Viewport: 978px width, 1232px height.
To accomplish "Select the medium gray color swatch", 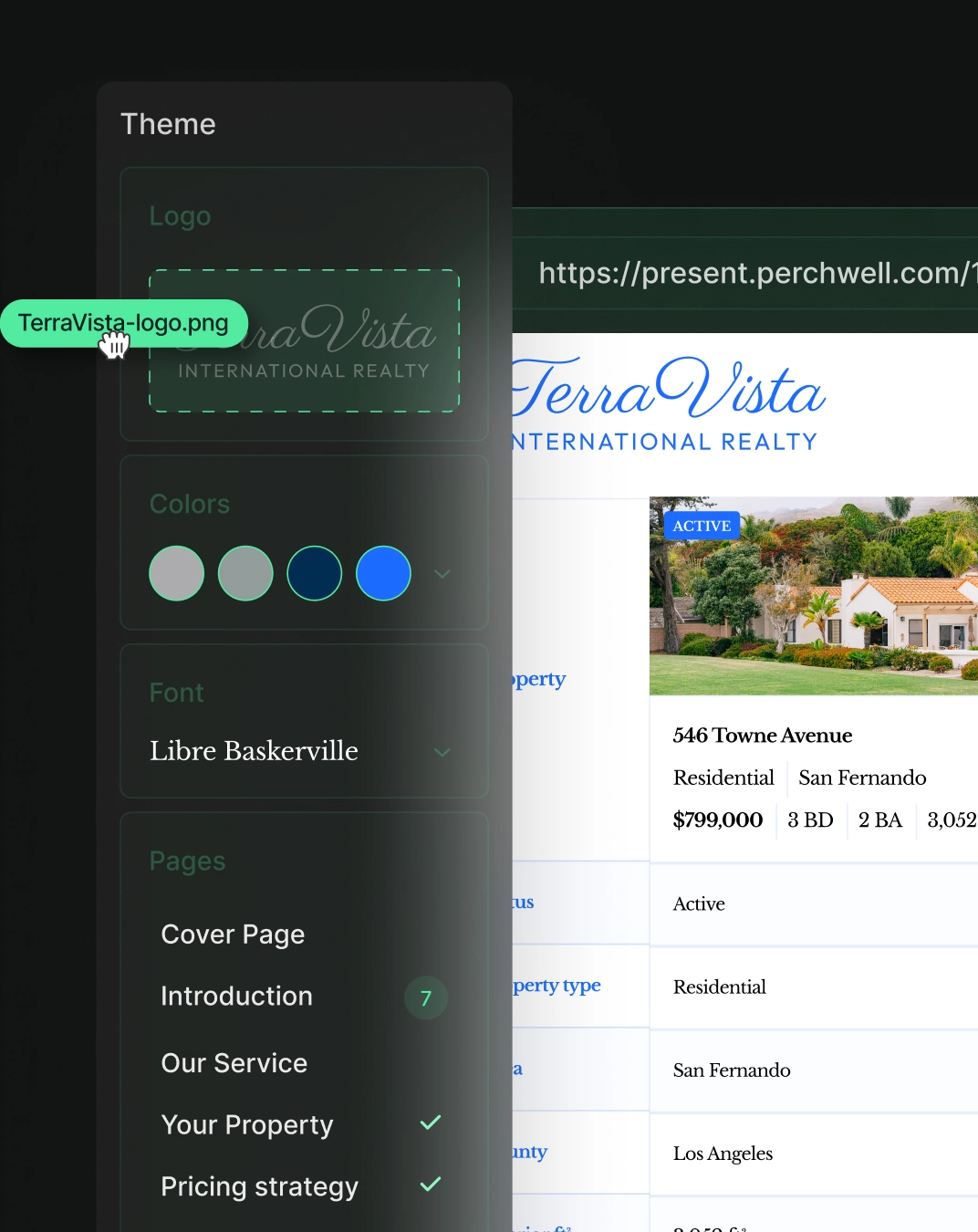I will point(245,573).
